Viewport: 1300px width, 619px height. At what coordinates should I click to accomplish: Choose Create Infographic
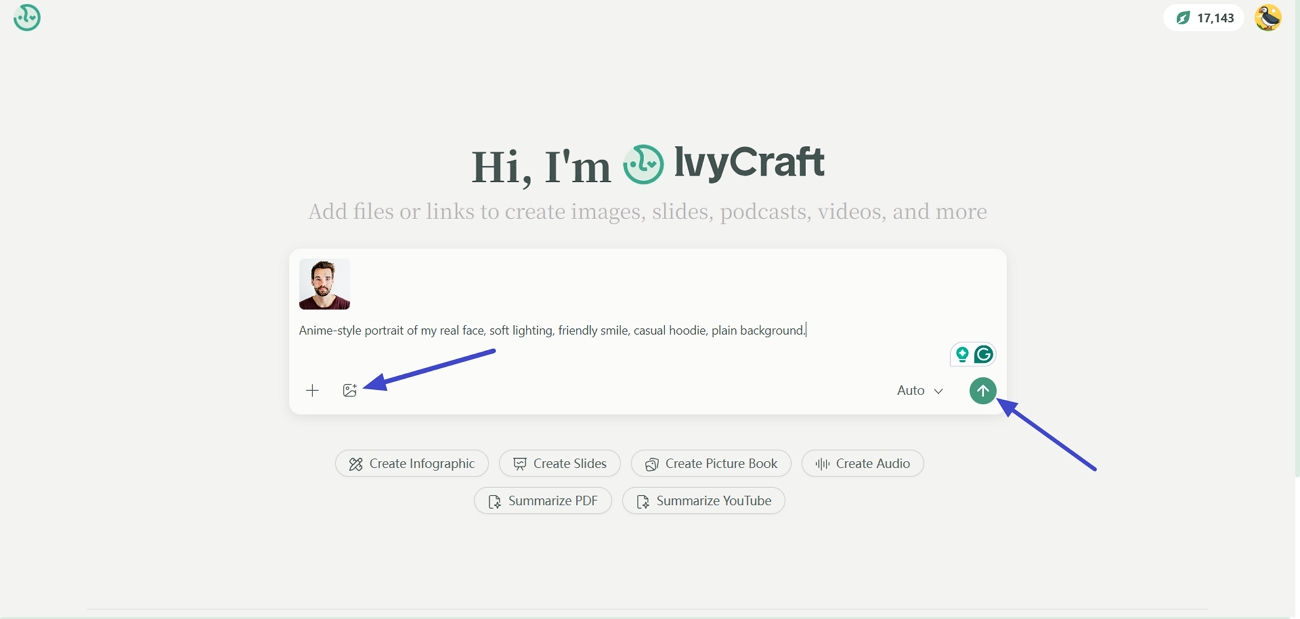[x=412, y=464]
